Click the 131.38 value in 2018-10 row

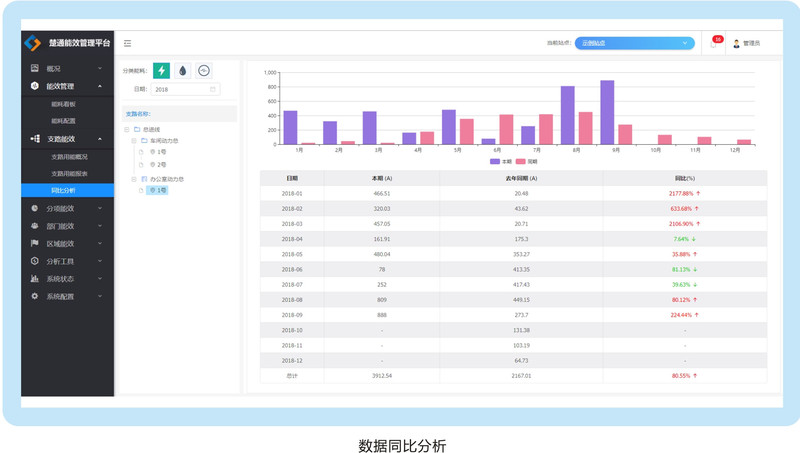tap(521, 330)
